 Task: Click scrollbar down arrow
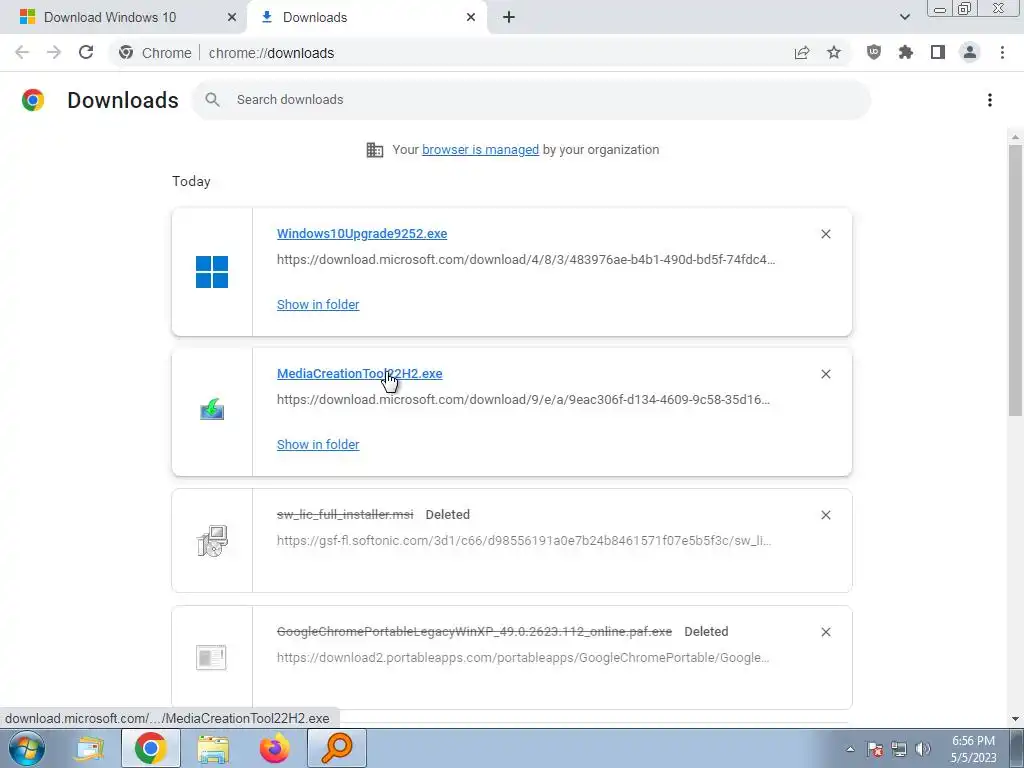click(x=1015, y=718)
